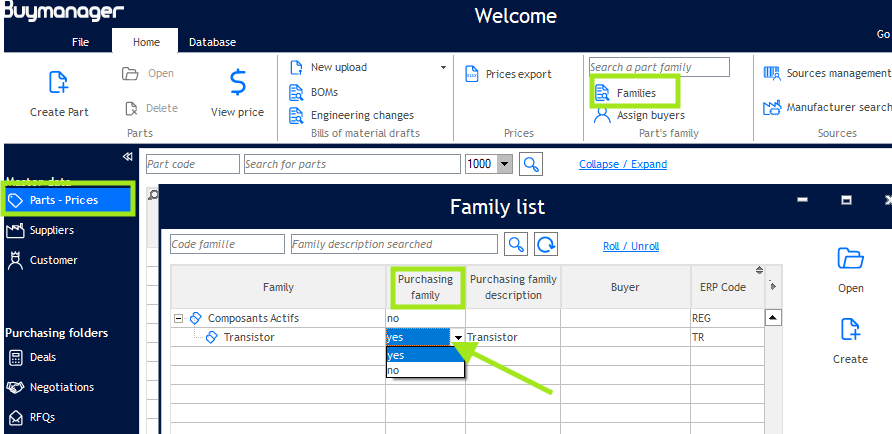Click the Assign buyers icon
The height and width of the screenshot is (434, 892).
(x=602, y=115)
